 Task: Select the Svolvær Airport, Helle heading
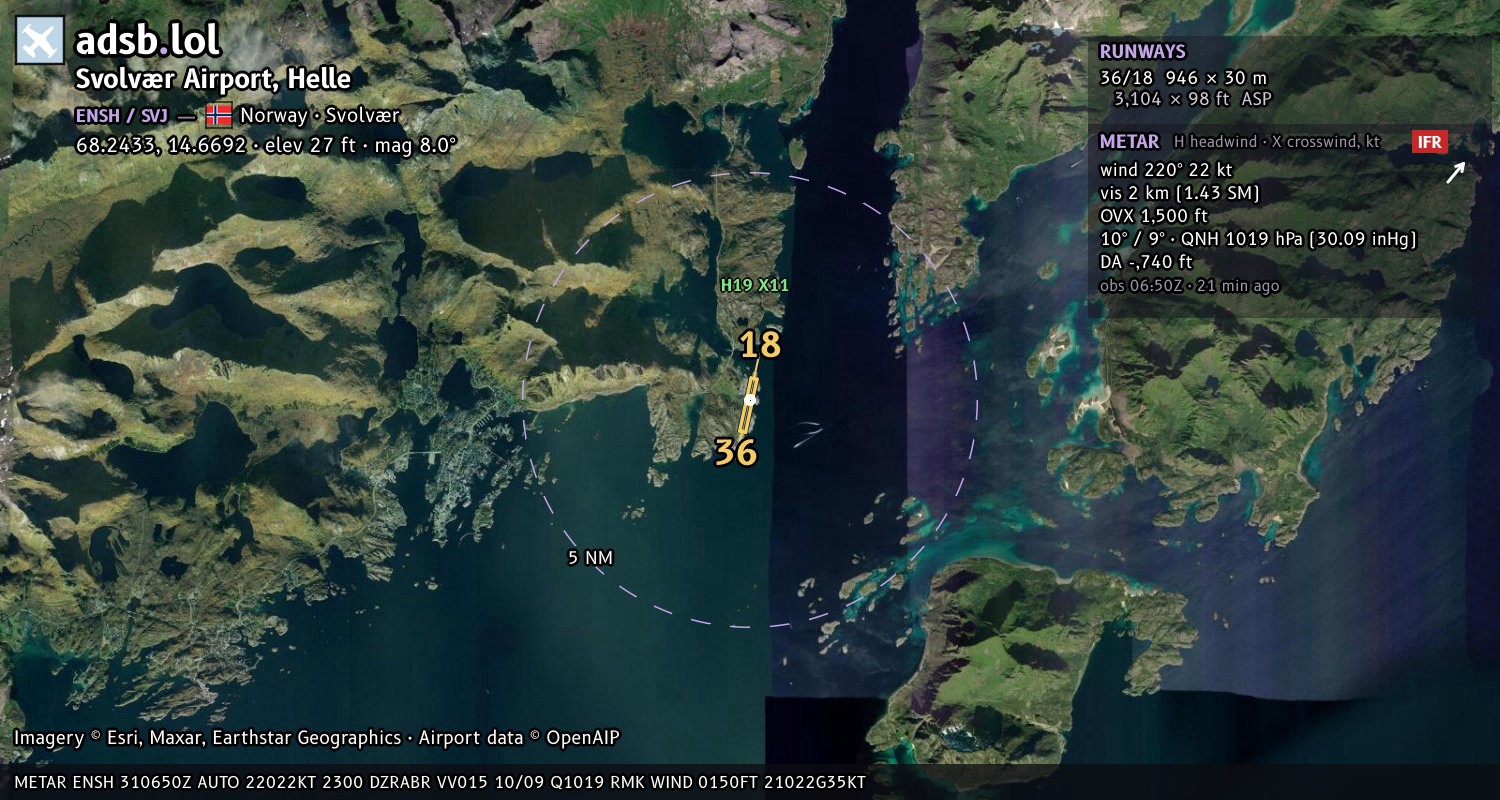point(213,79)
